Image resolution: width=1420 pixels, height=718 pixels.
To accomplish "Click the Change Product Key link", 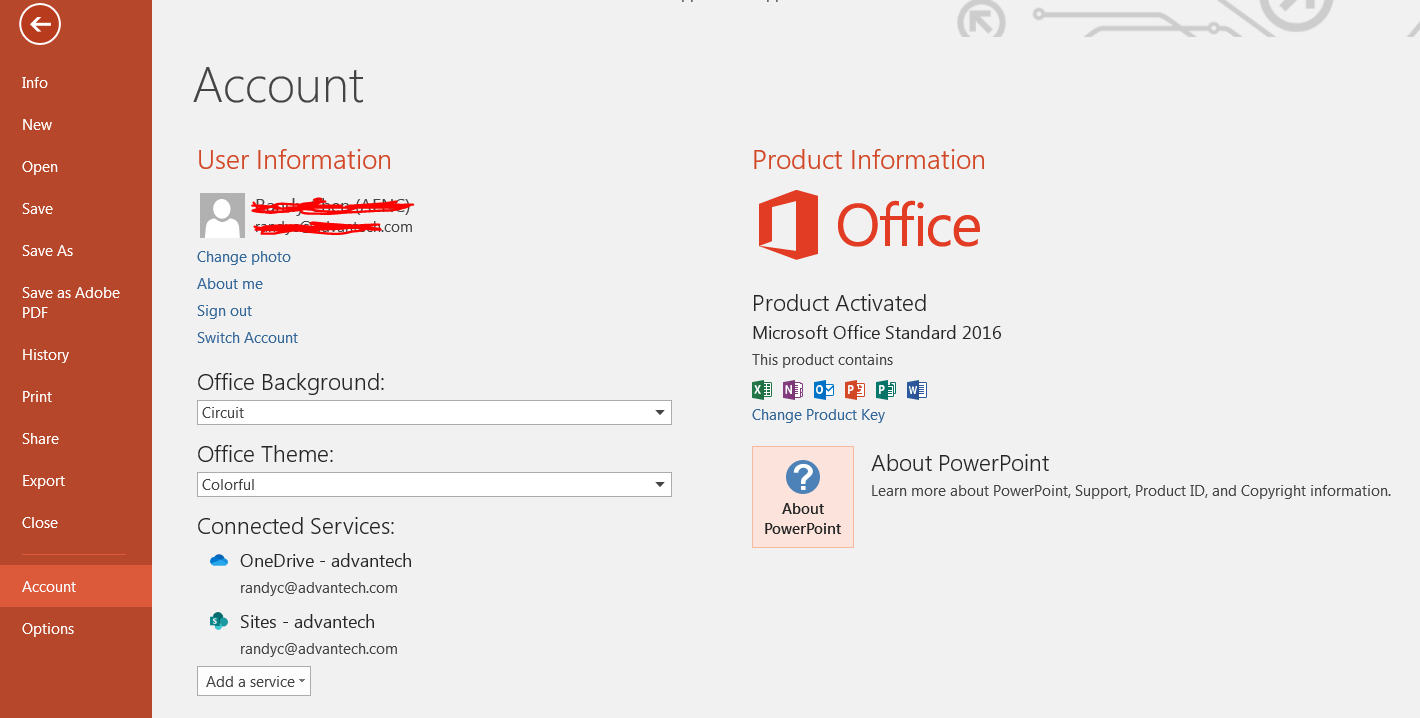I will 818,415.
